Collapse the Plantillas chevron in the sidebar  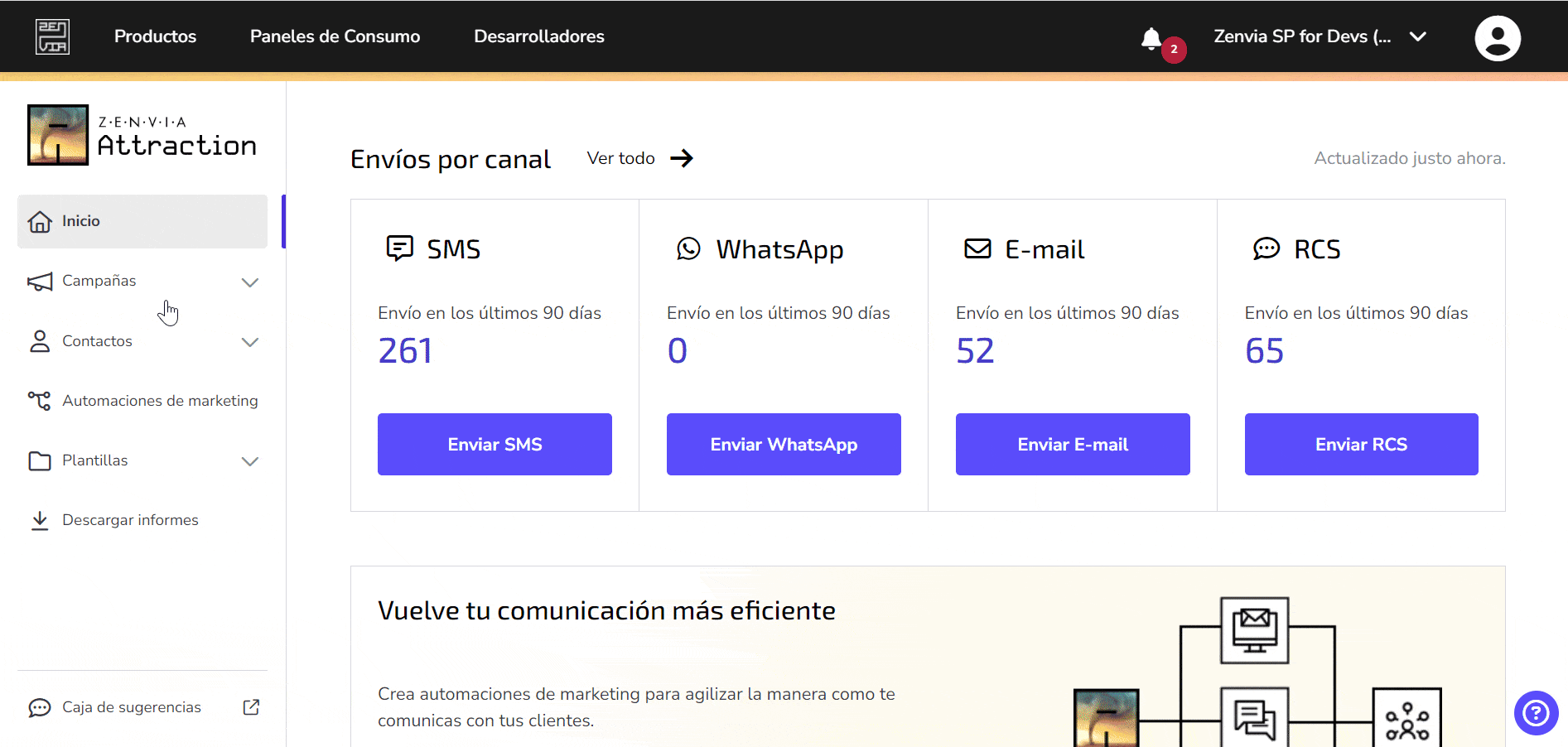pos(250,461)
